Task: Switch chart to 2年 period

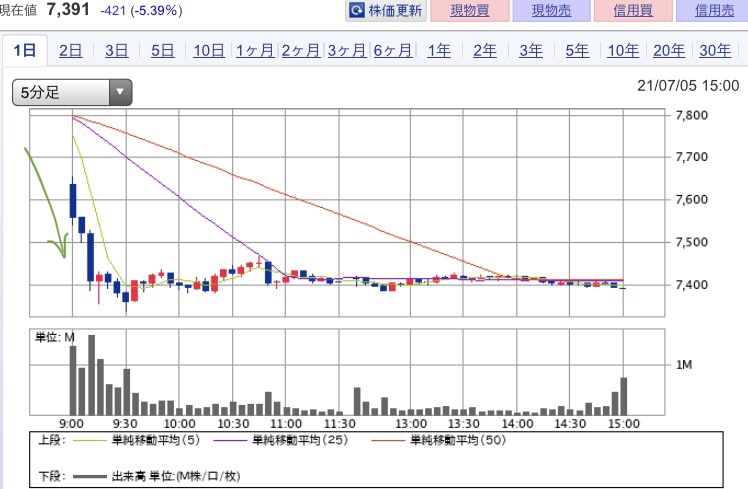Action: [x=485, y=50]
